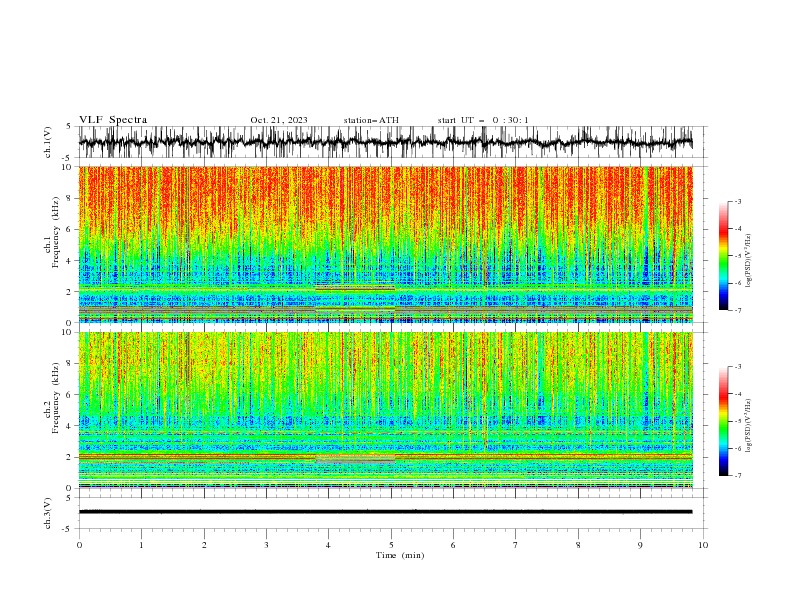Click the "-3" tick on upper colorbar
Viewport: 792px width, 612px height.
(737, 201)
